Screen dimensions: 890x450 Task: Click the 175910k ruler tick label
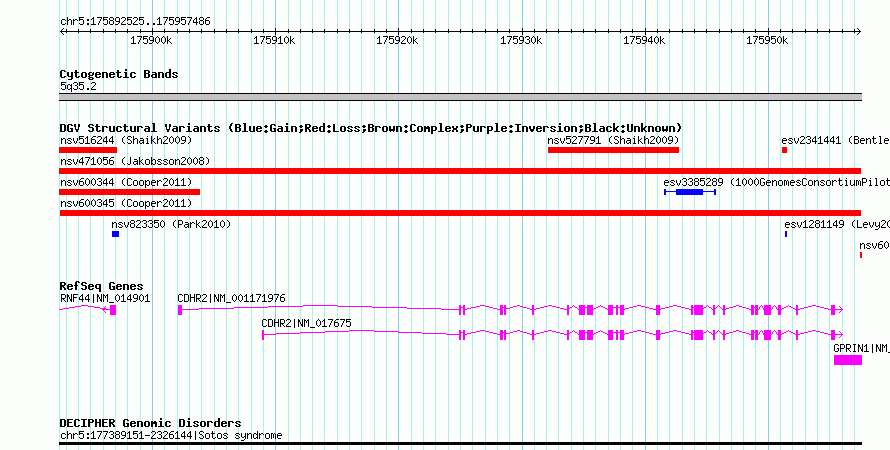pyautogui.click(x=275, y=41)
